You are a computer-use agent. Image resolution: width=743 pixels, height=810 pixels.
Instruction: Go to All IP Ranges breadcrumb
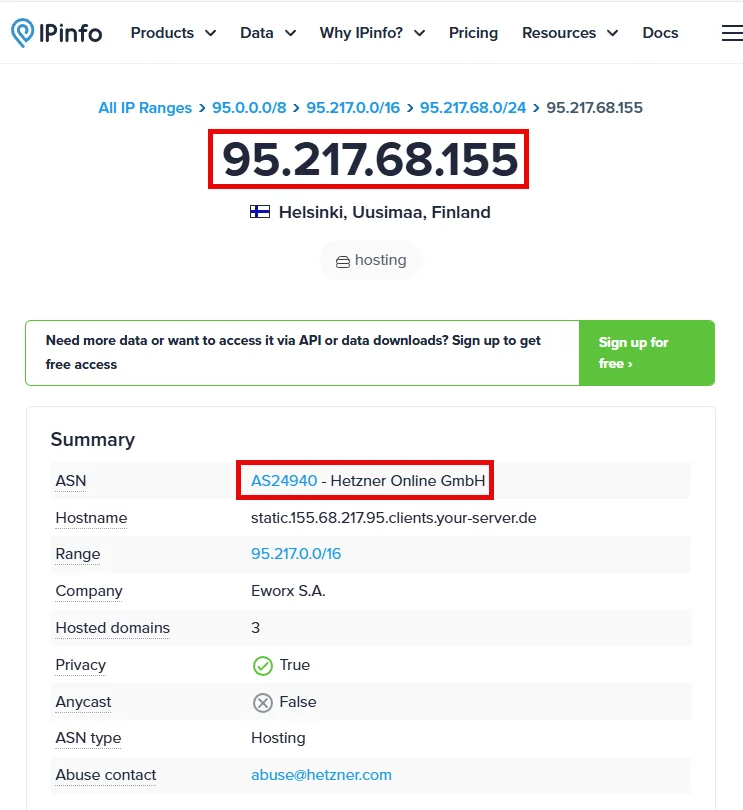point(145,107)
